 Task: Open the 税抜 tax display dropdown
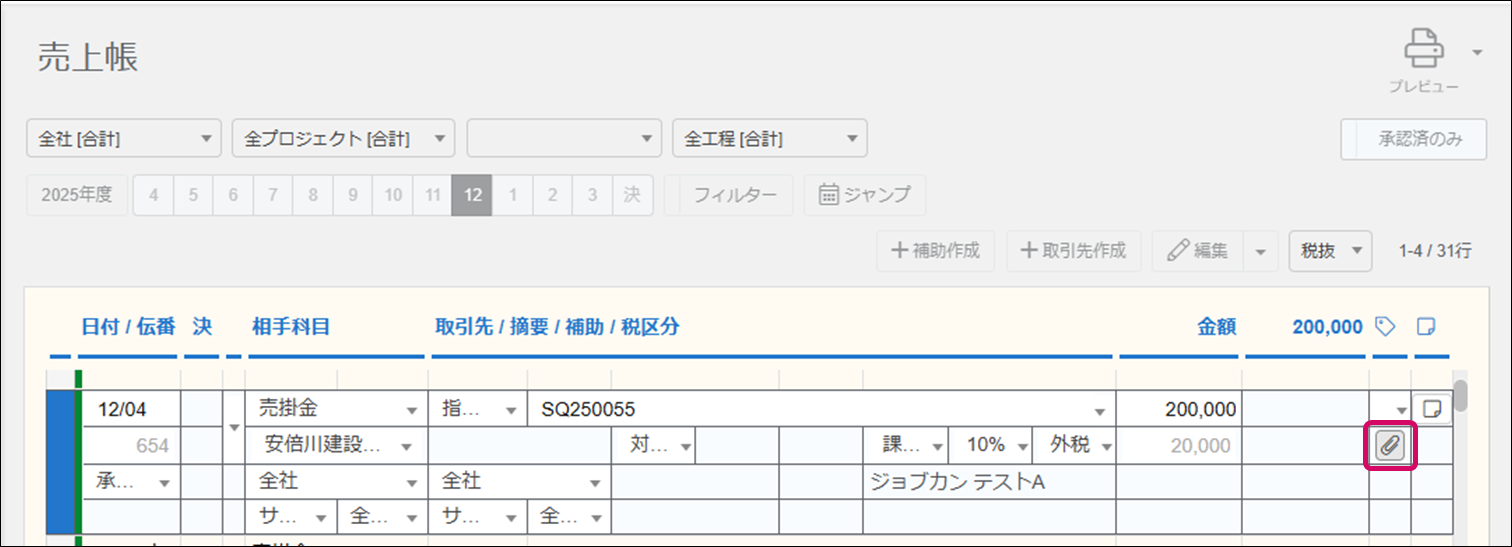(x=1330, y=251)
